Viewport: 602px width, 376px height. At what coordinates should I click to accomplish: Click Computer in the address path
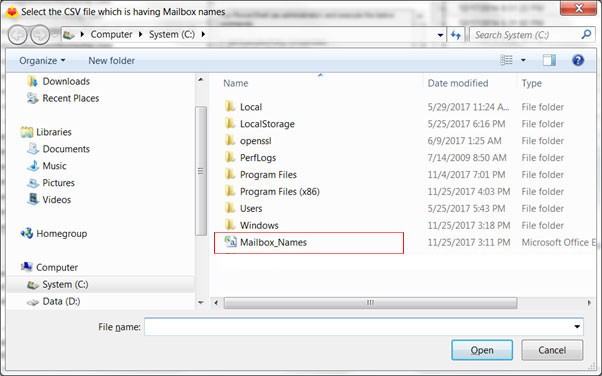tap(111, 34)
